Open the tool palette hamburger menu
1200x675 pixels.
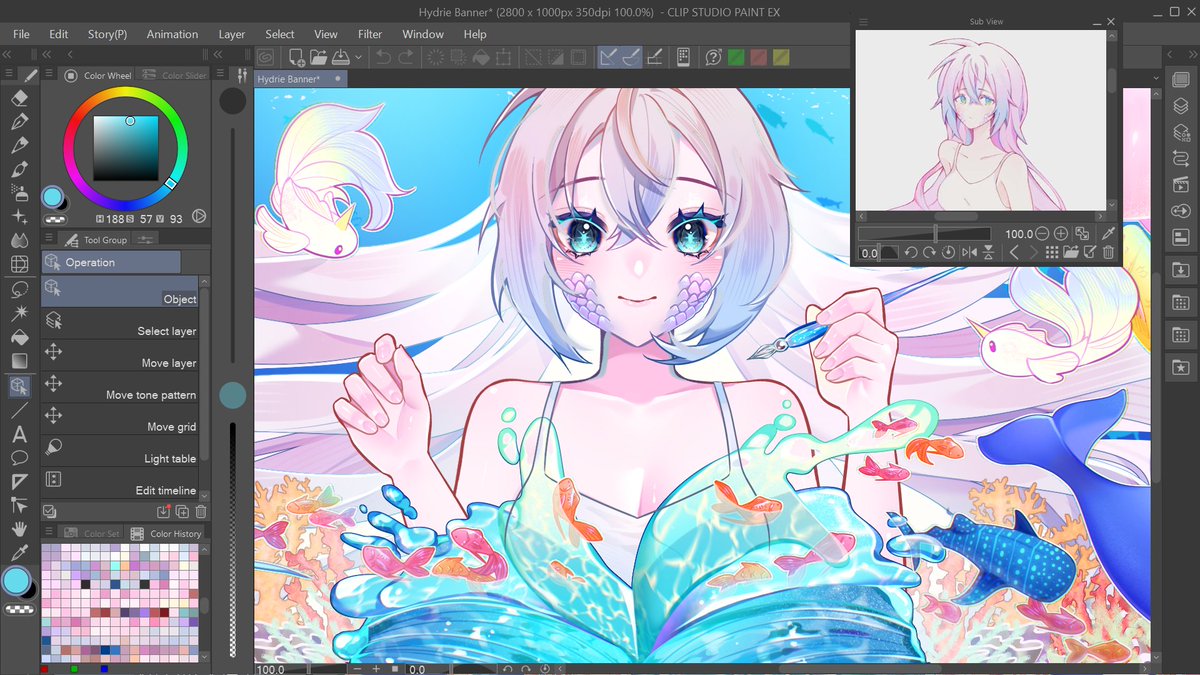(9, 75)
